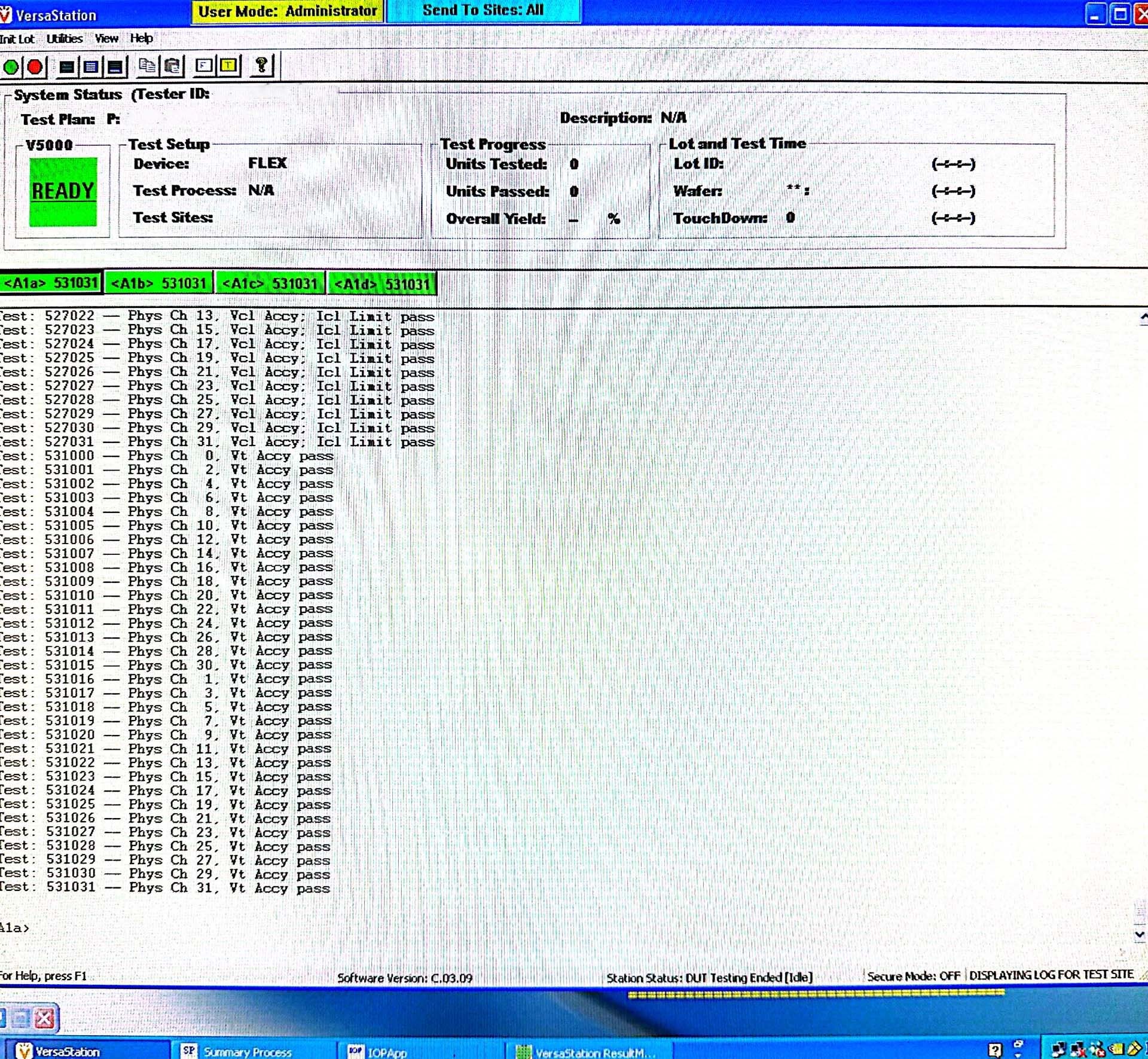The width and height of the screenshot is (1148, 1059).
Task: Click the yellow T toolbar icon
Action: tap(228, 65)
